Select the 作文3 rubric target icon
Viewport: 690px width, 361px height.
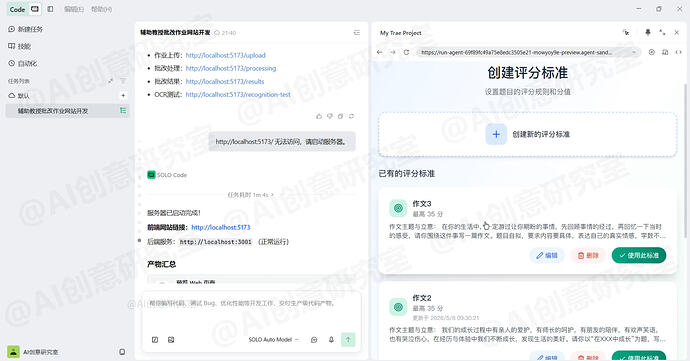(x=398, y=208)
